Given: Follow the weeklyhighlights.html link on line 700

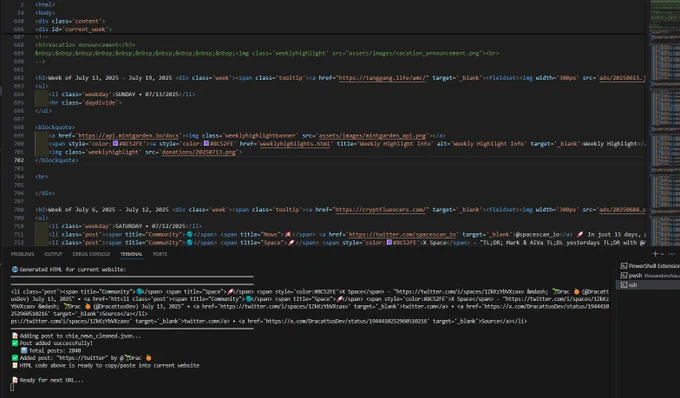Looking at the screenshot, I should [x=295, y=144].
